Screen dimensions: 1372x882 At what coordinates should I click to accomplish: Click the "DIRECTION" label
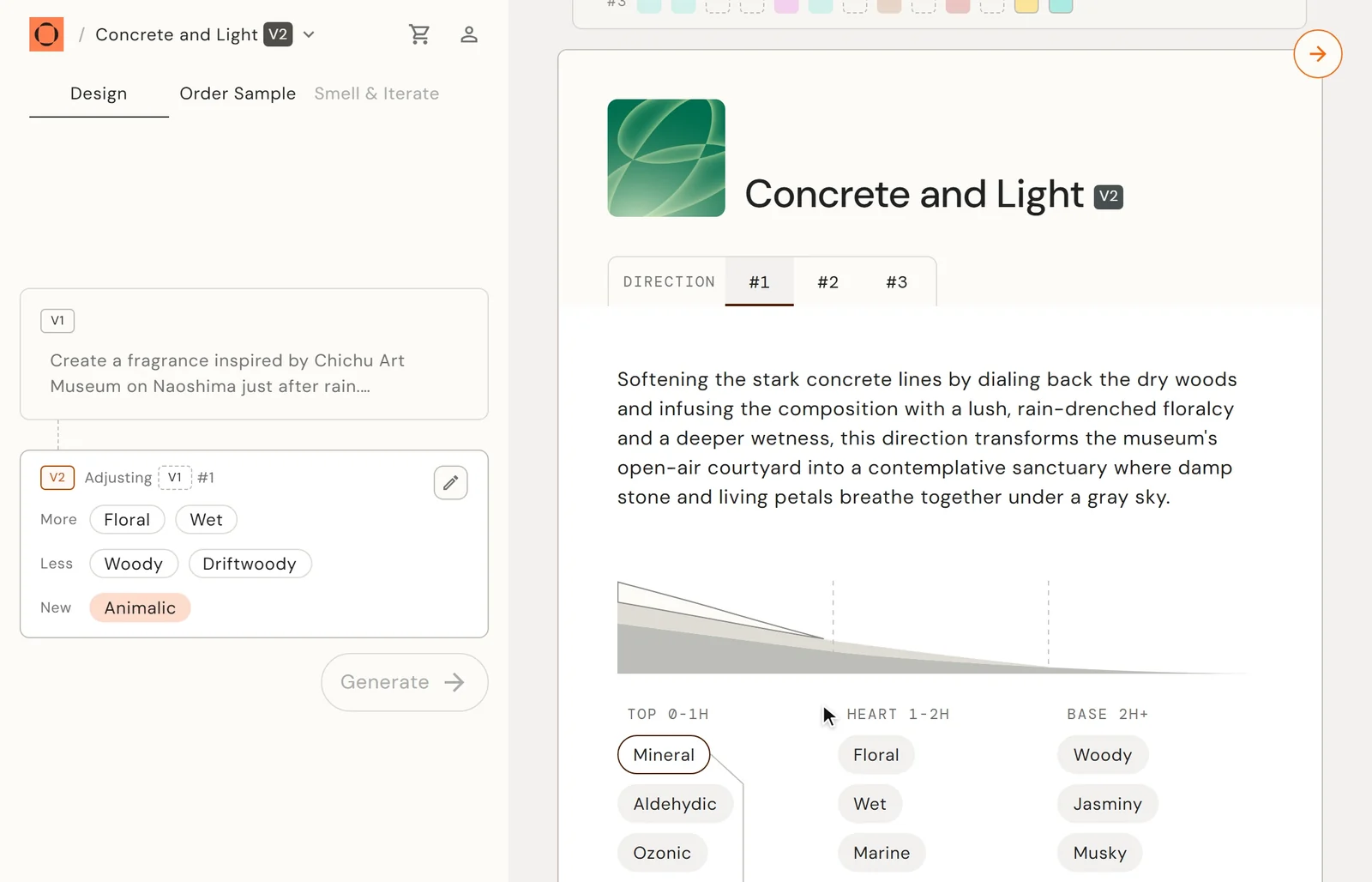pyautogui.click(x=669, y=281)
